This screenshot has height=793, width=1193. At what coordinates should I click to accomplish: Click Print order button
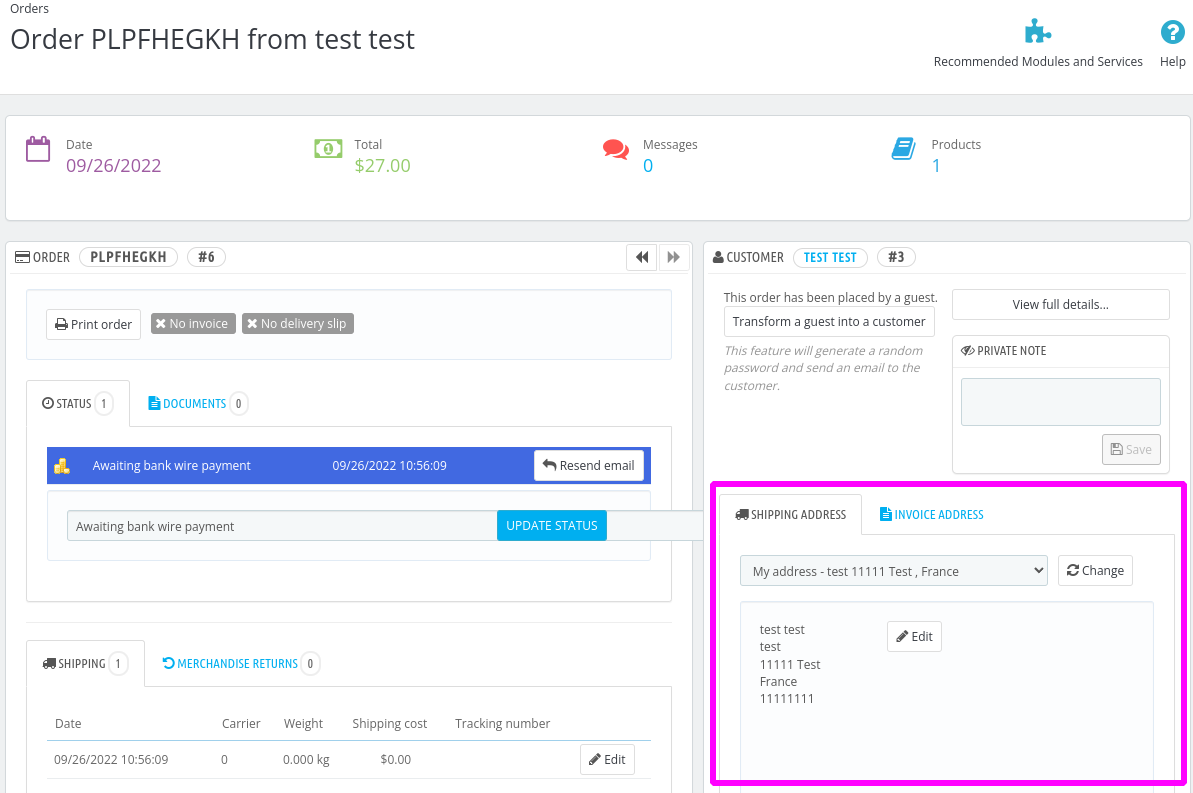pyautogui.click(x=94, y=324)
